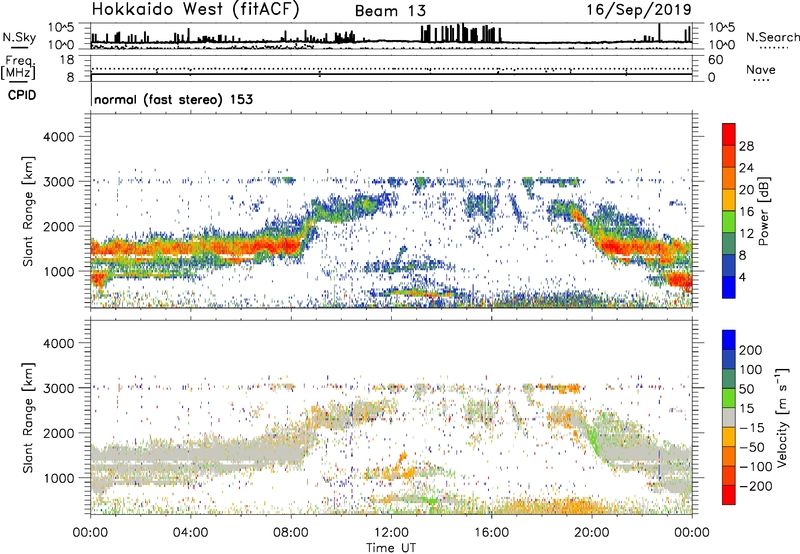Click the 'Nave' legend label
Screen dimensions: 800x554
(x=761, y=69)
